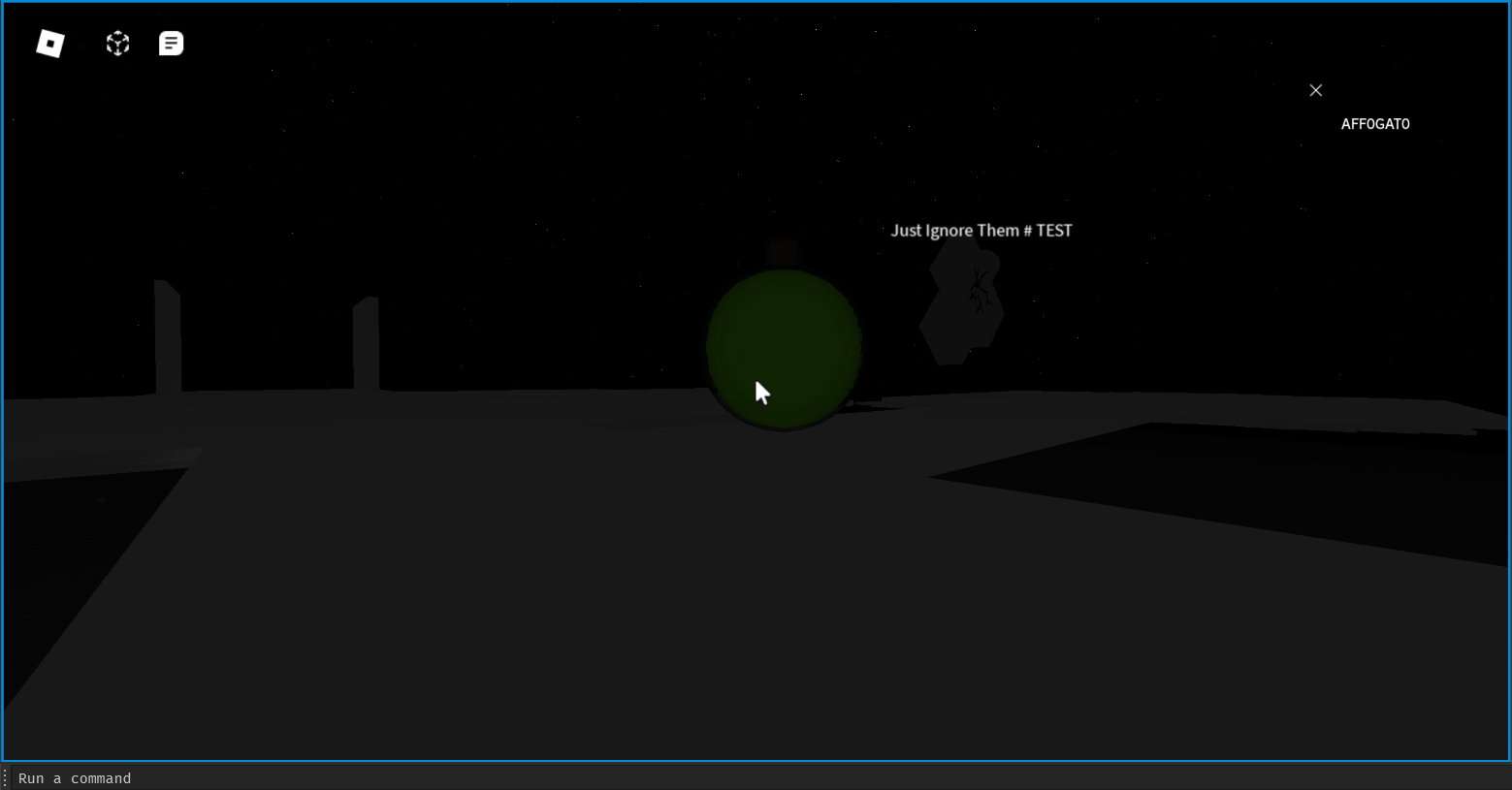Focus the 'Run a command' input field

click(679, 778)
